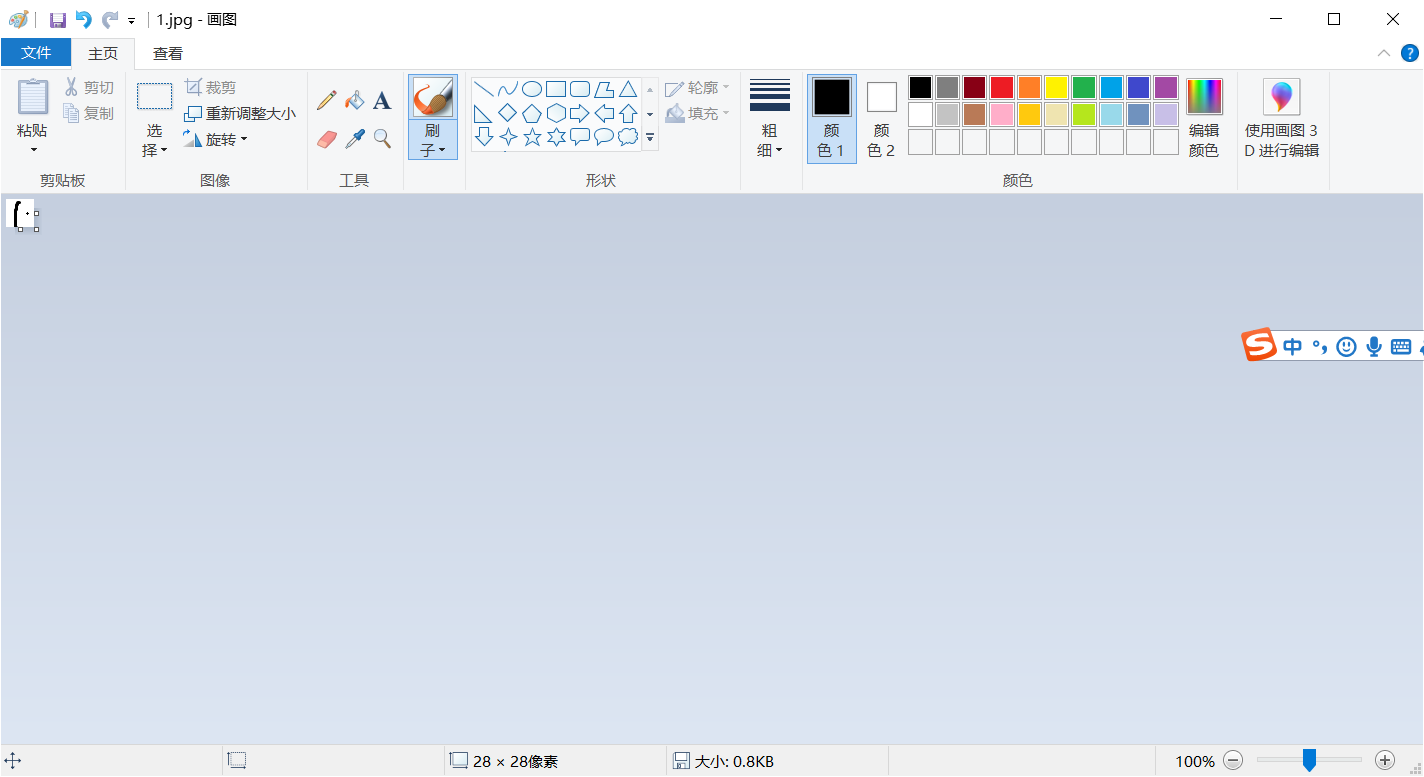This screenshot has width=1424, height=777.
Task: Click the Save icon in title bar
Action: pos(58,19)
